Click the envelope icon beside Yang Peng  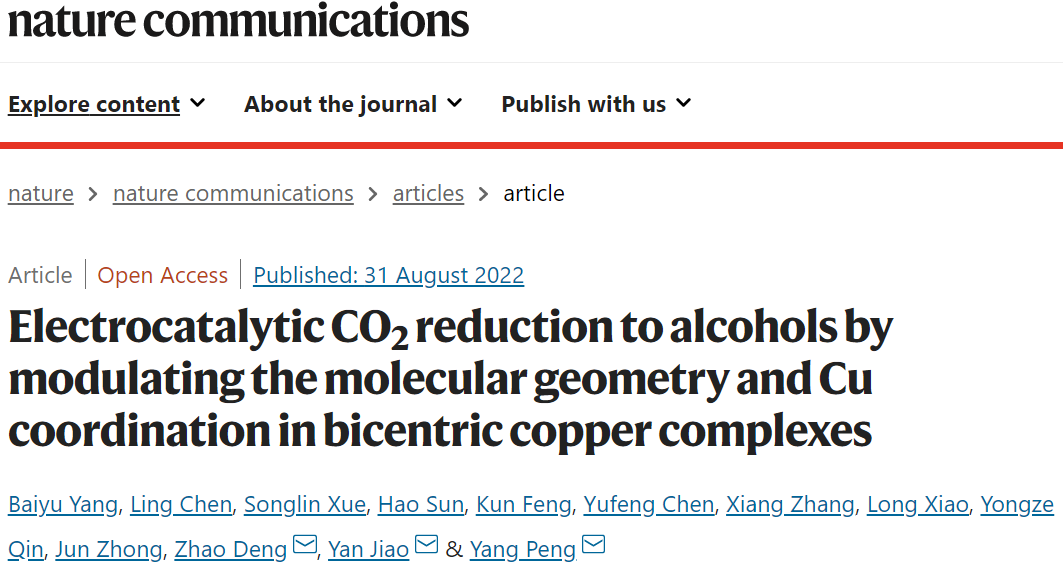click(x=594, y=544)
